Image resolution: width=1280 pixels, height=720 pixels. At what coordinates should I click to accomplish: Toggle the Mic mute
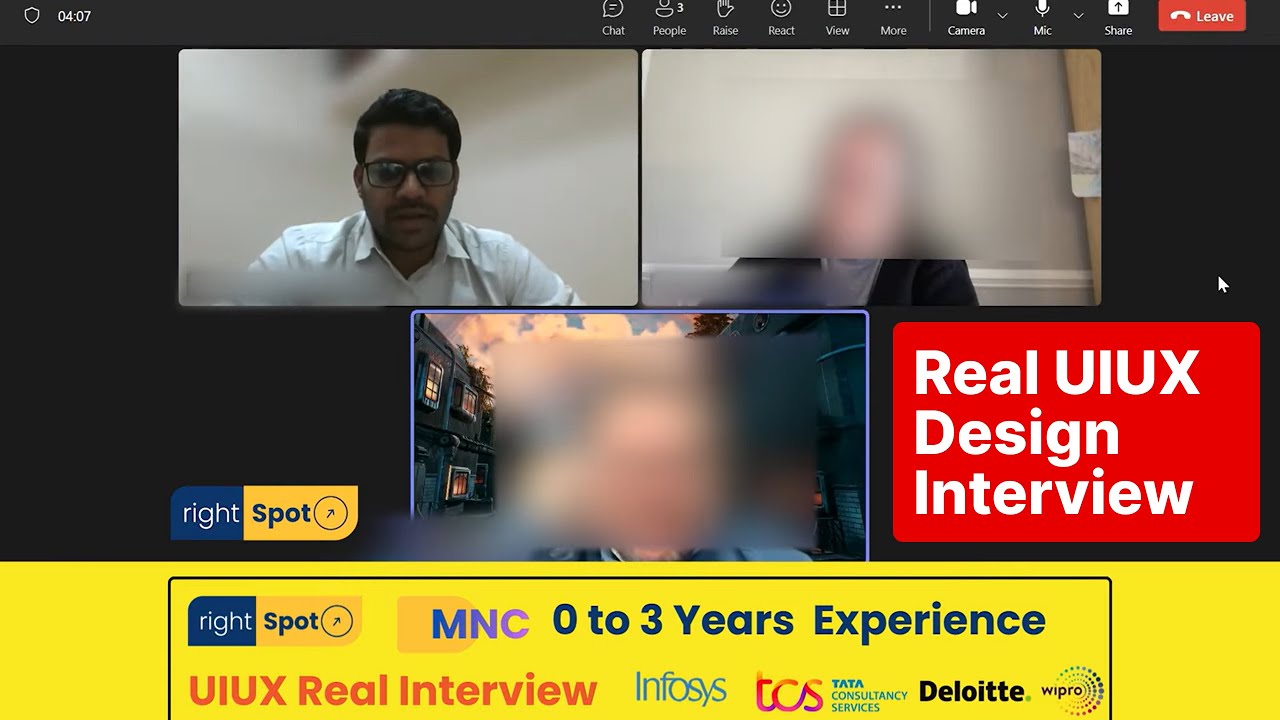[x=1042, y=18]
